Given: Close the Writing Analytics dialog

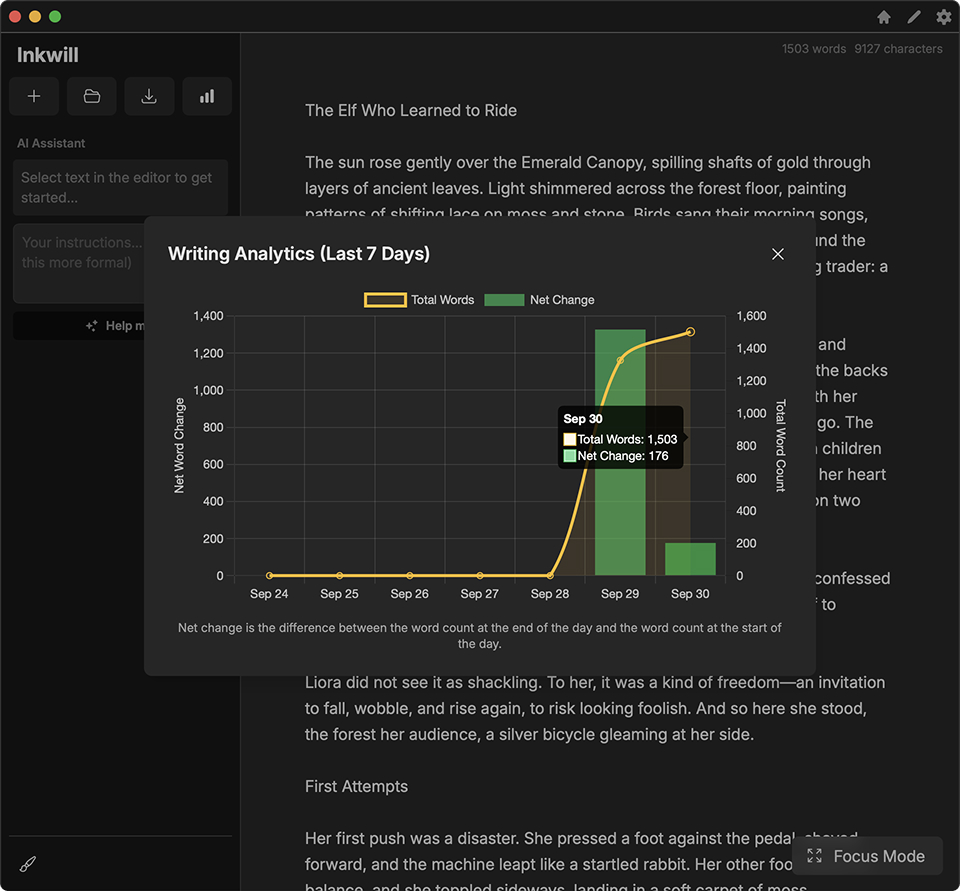Looking at the screenshot, I should 778,254.
